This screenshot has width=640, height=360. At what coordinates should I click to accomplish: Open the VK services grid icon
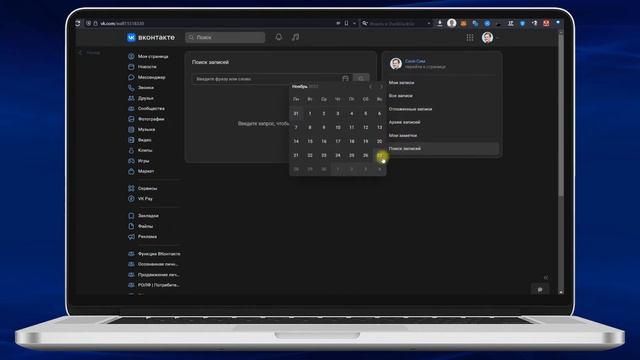tap(470, 38)
